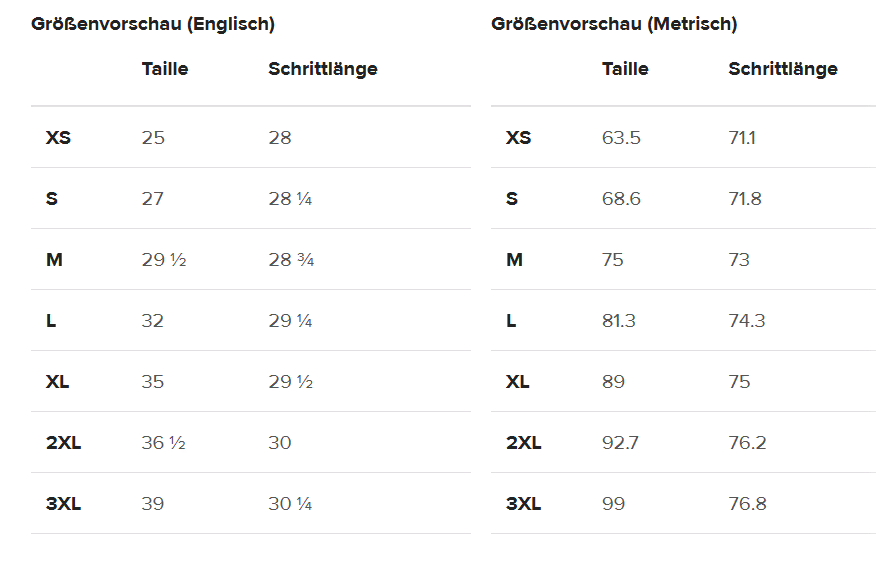Click the English waist value 35 for XL
876x578 pixels.
point(153,382)
